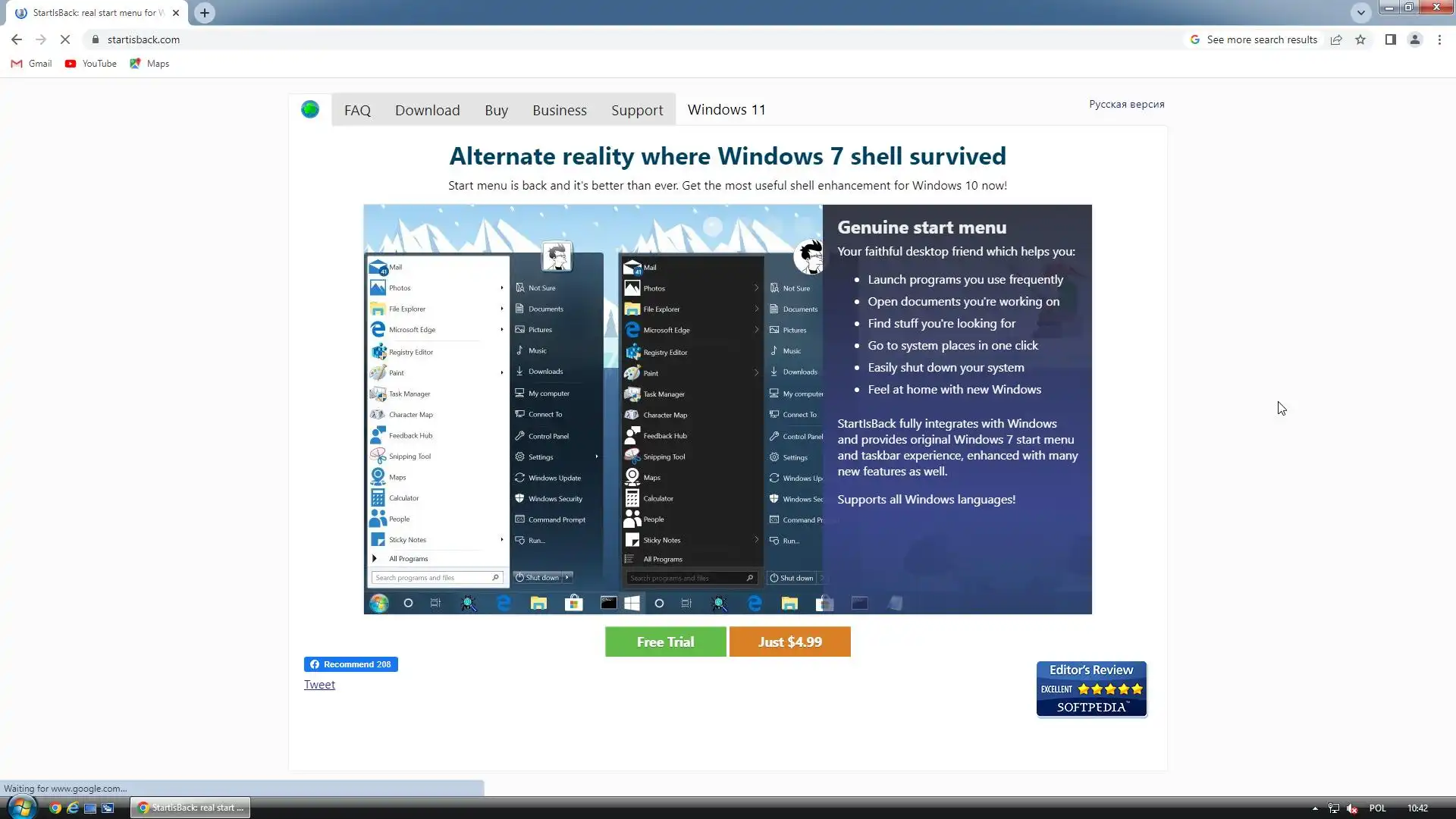The height and width of the screenshot is (819, 1456).
Task: Click the Just $4.99 buy button
Action: click(x=789, y=642)
